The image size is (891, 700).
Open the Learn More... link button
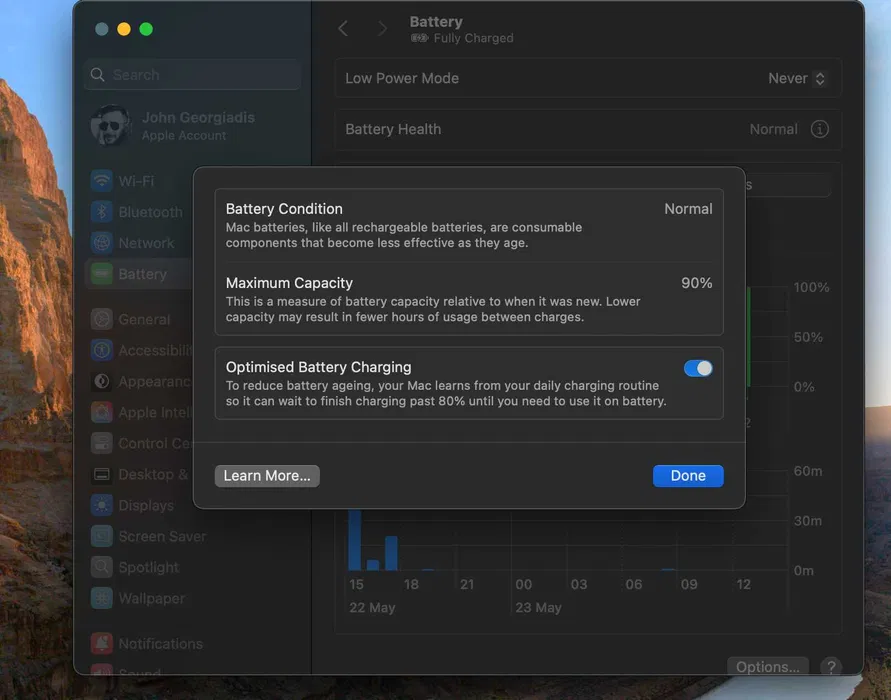tap(267, 476)
